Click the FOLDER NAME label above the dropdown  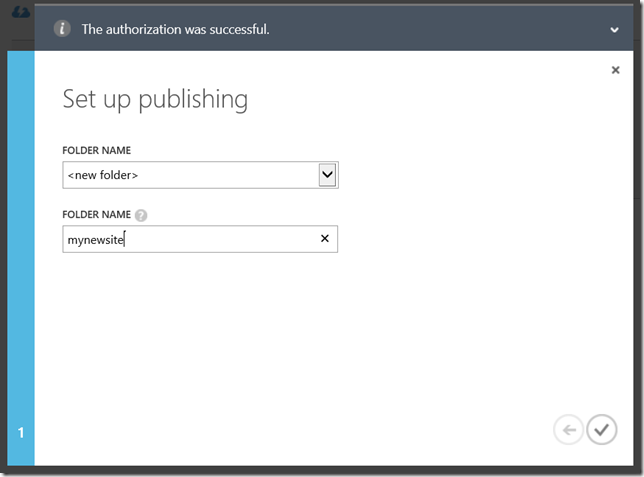coord(97,150)
